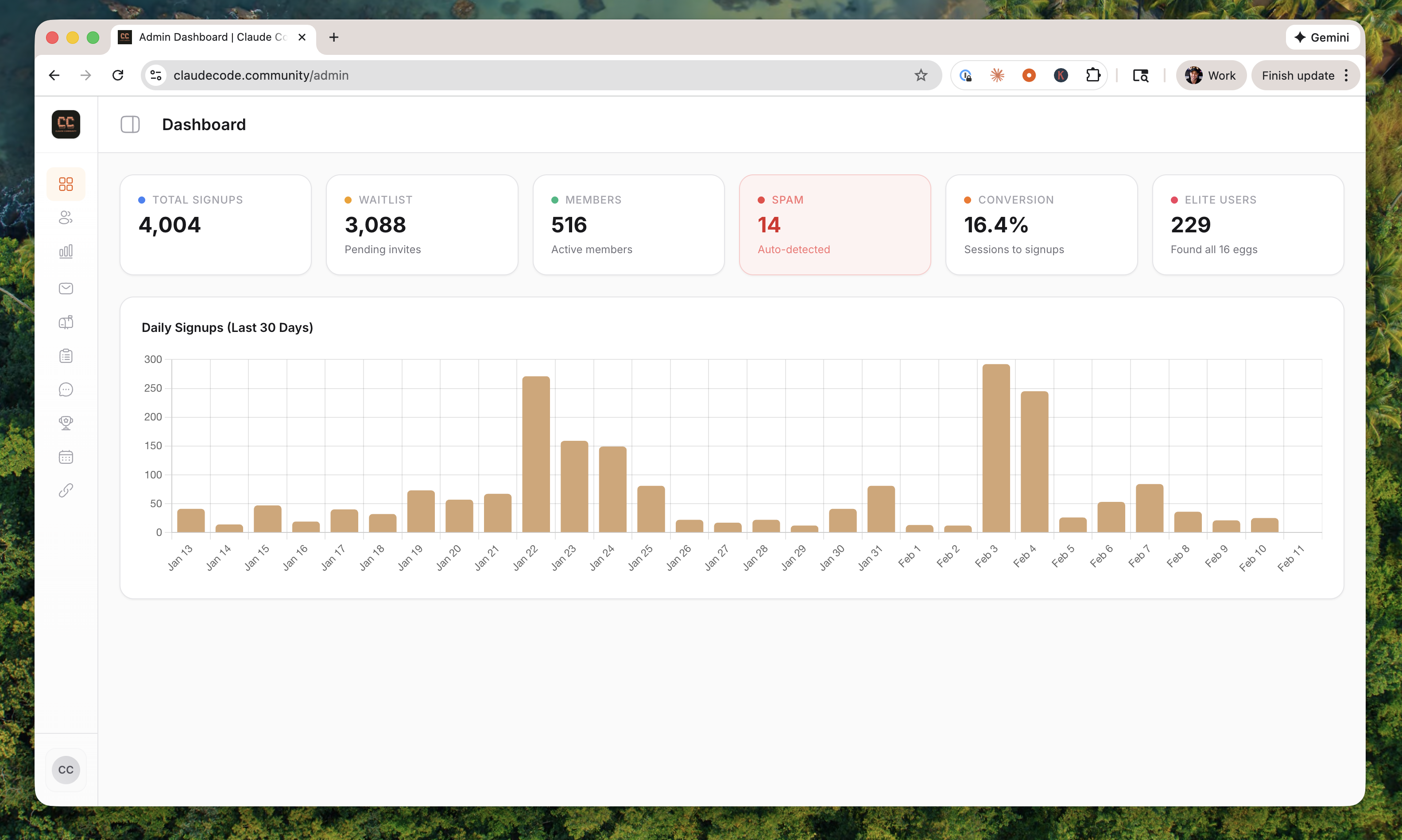Open the clipboard list sidebar icon
The height and width of the screenshot is (840, 1402).
[x=66, y=355]
